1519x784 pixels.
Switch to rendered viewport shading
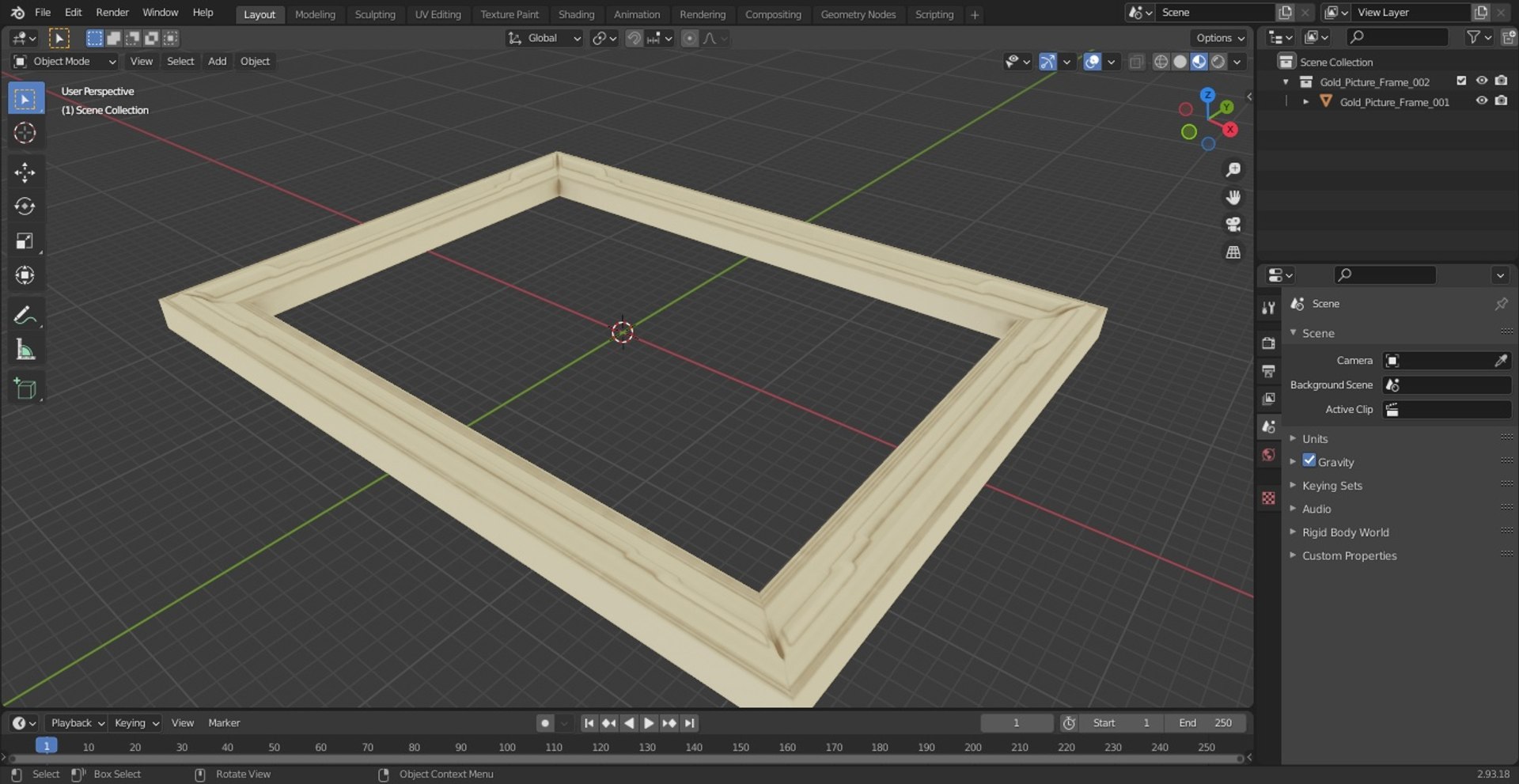[x=1218, y=62]
